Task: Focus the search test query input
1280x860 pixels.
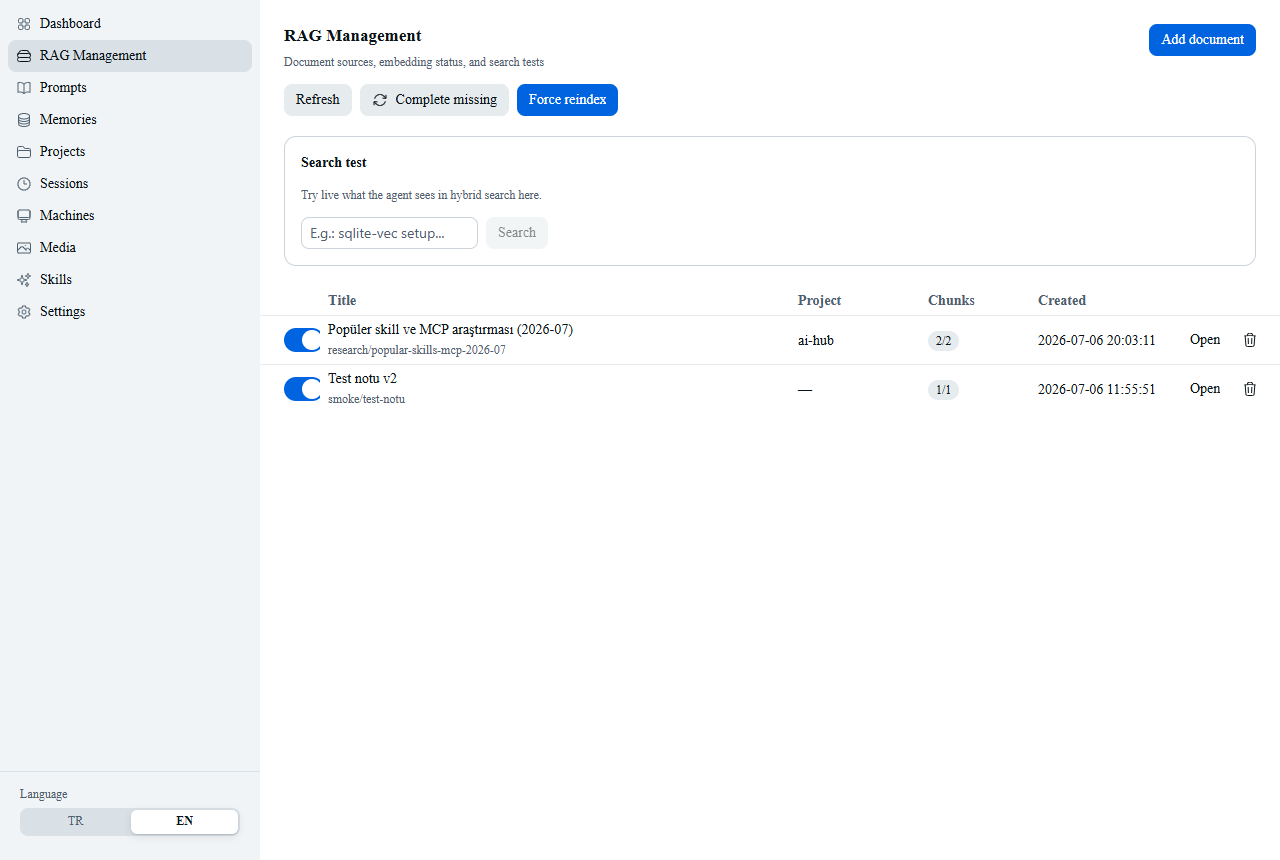Action: 389,233
